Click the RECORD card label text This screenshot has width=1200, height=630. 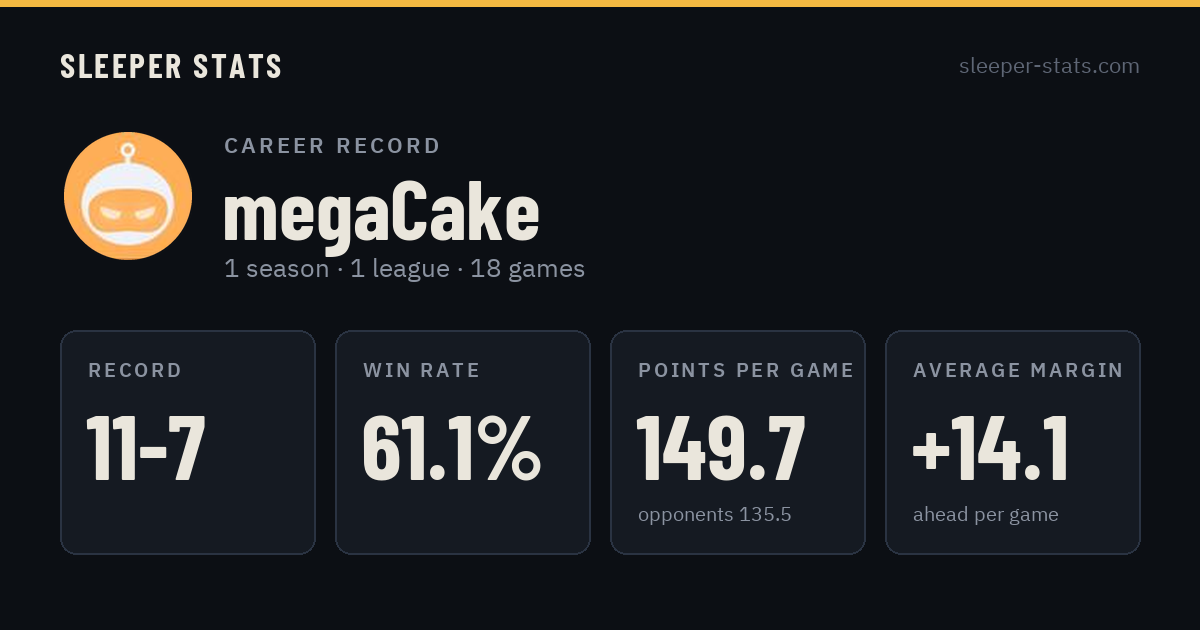135,371
